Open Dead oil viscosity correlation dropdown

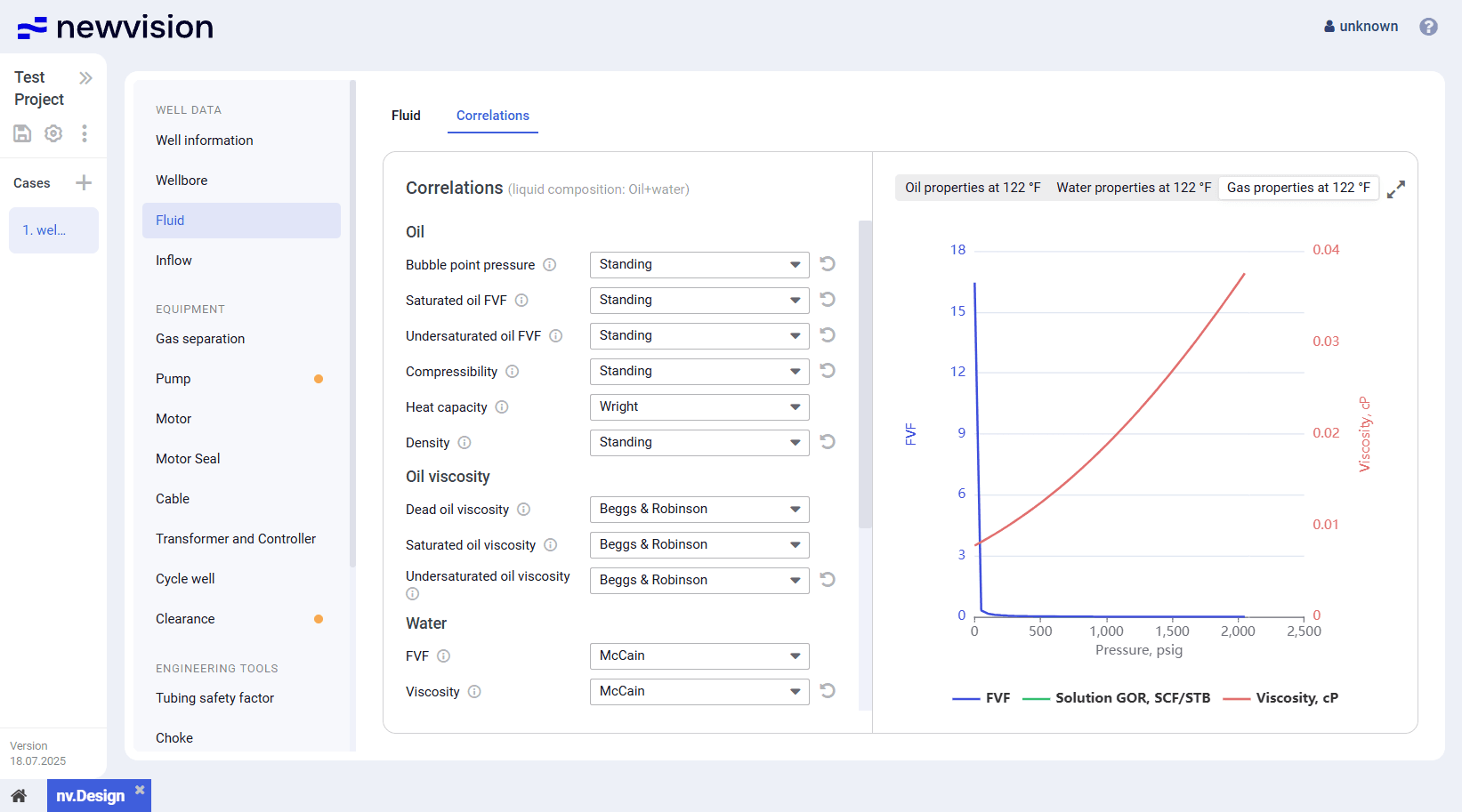click(699, 510)
